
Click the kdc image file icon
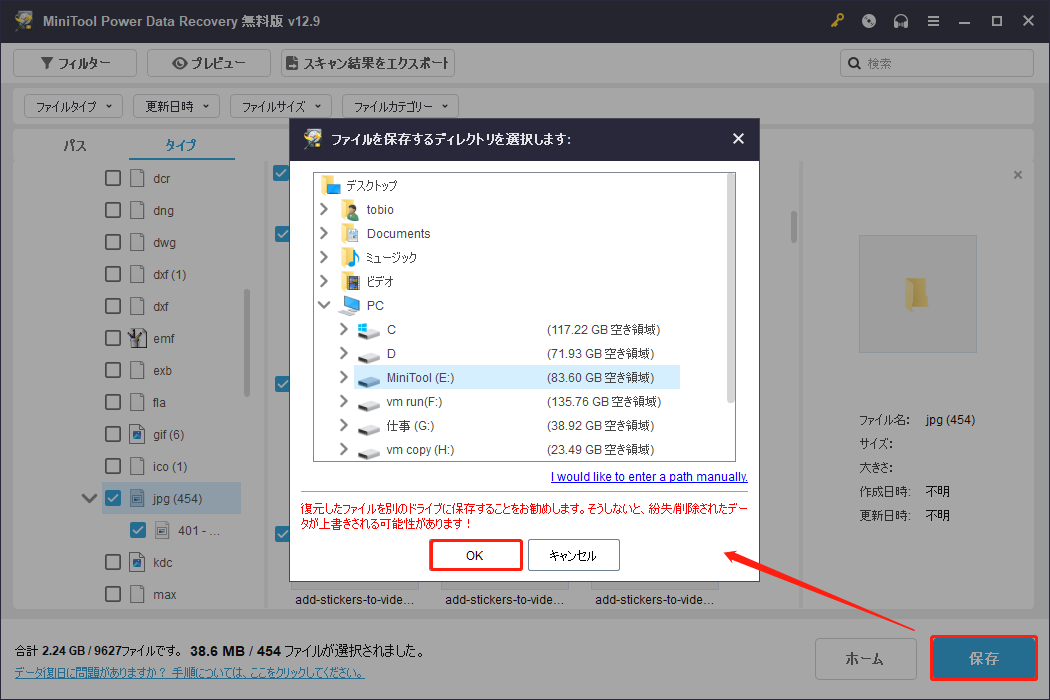[137, 562]
